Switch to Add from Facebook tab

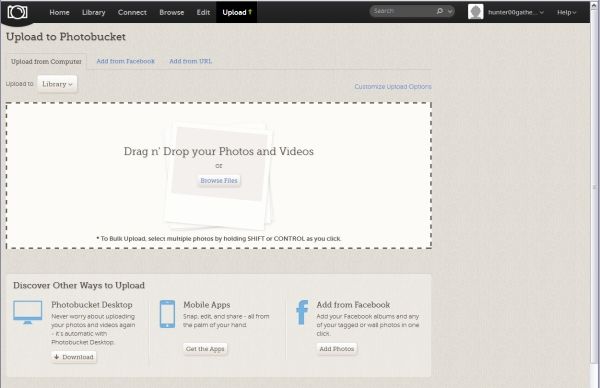click(126, 61)
